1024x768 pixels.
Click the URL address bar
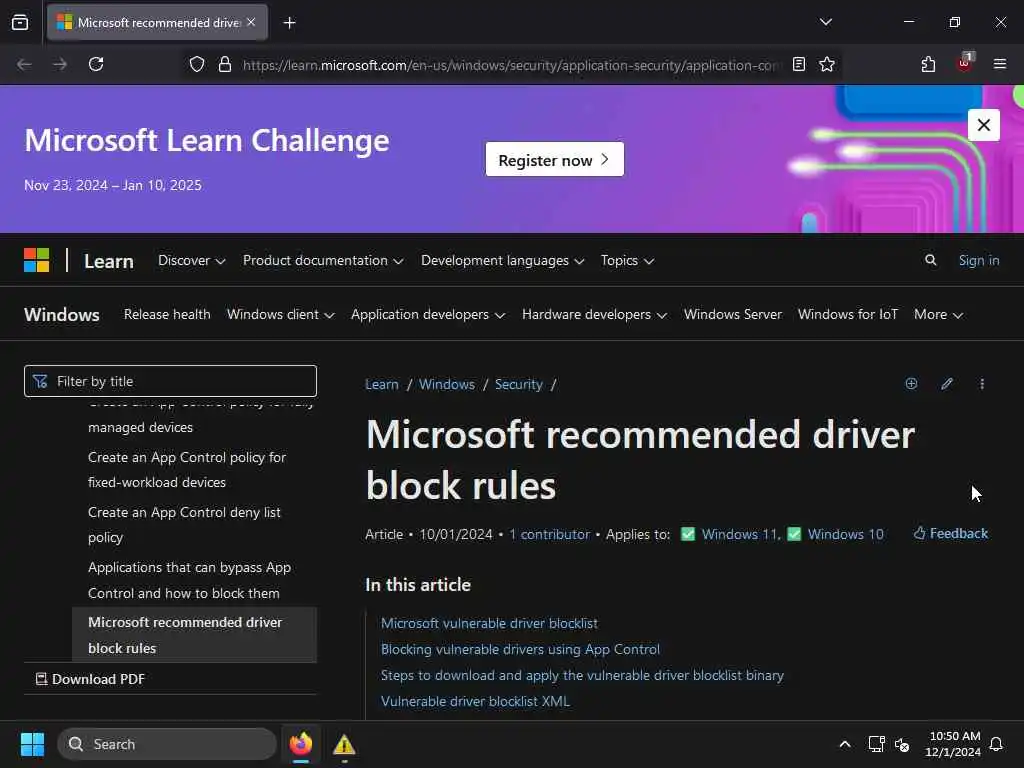tap(511, 65)
